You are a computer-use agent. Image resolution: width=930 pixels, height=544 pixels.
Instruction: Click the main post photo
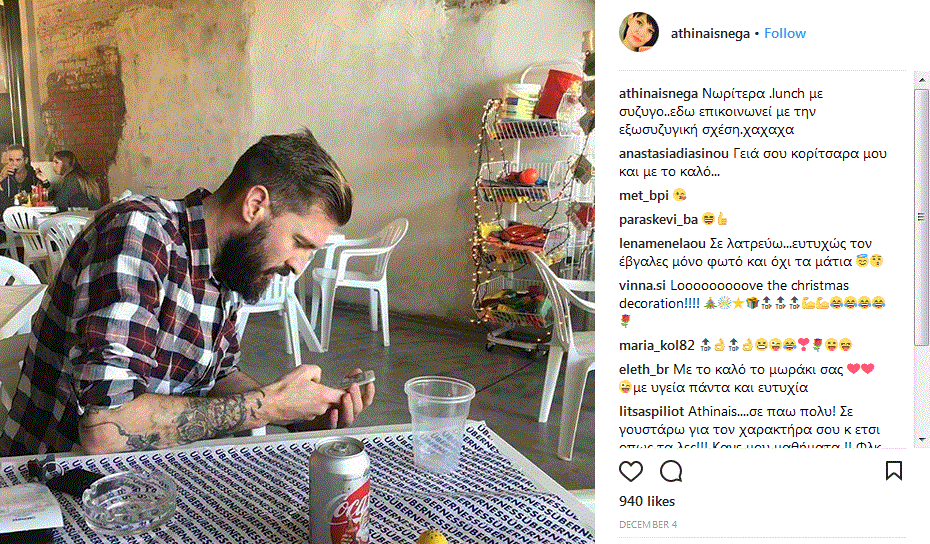297,272
